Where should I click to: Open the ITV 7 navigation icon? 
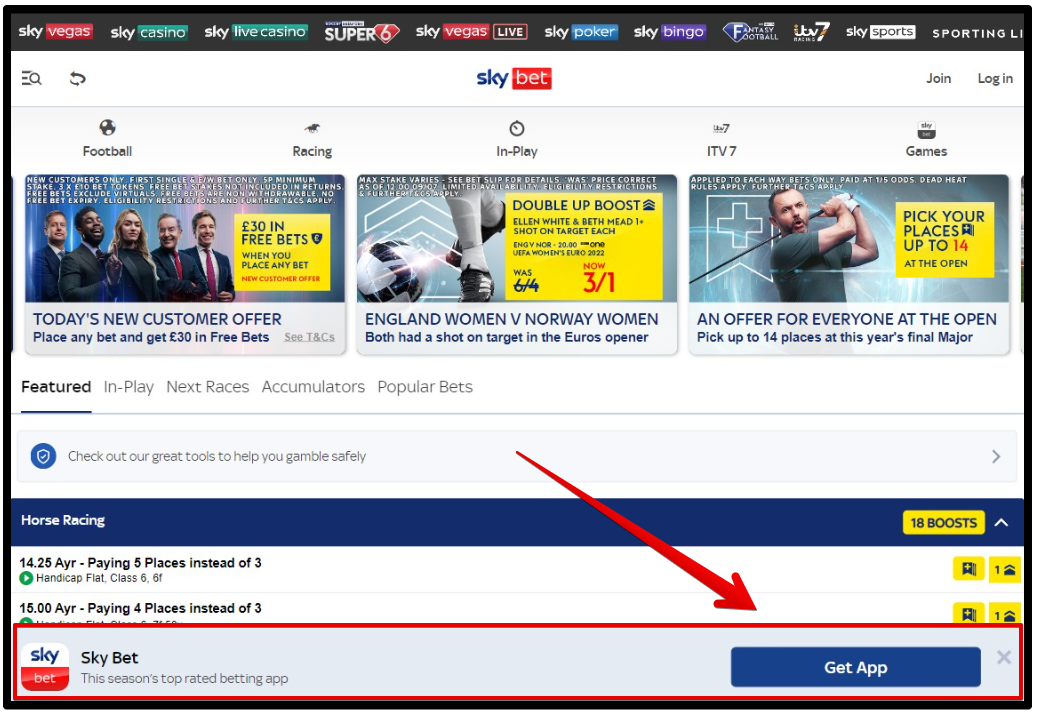pos(721,128)
